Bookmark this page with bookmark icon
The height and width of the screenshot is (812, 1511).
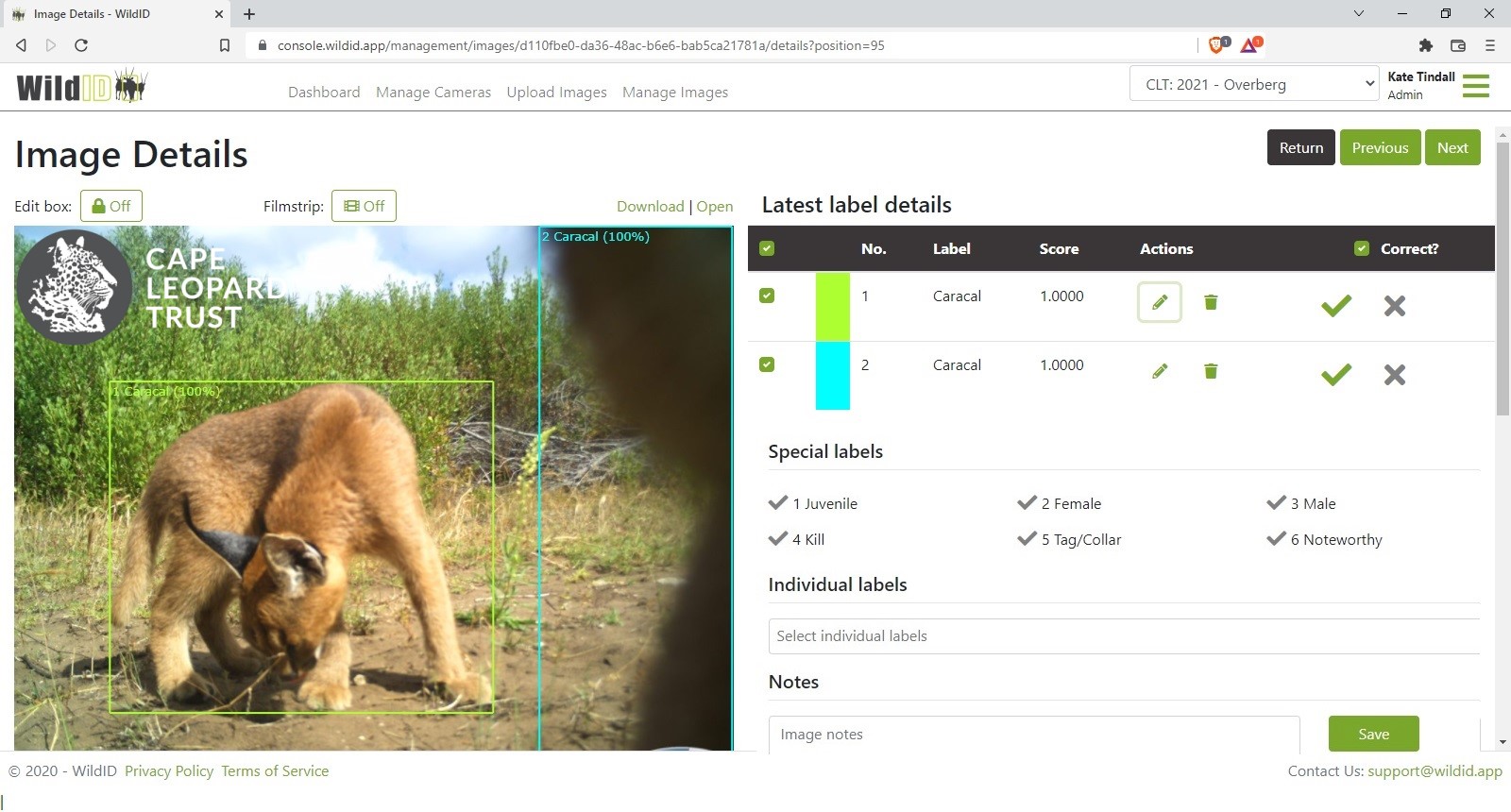coord(225,45)
